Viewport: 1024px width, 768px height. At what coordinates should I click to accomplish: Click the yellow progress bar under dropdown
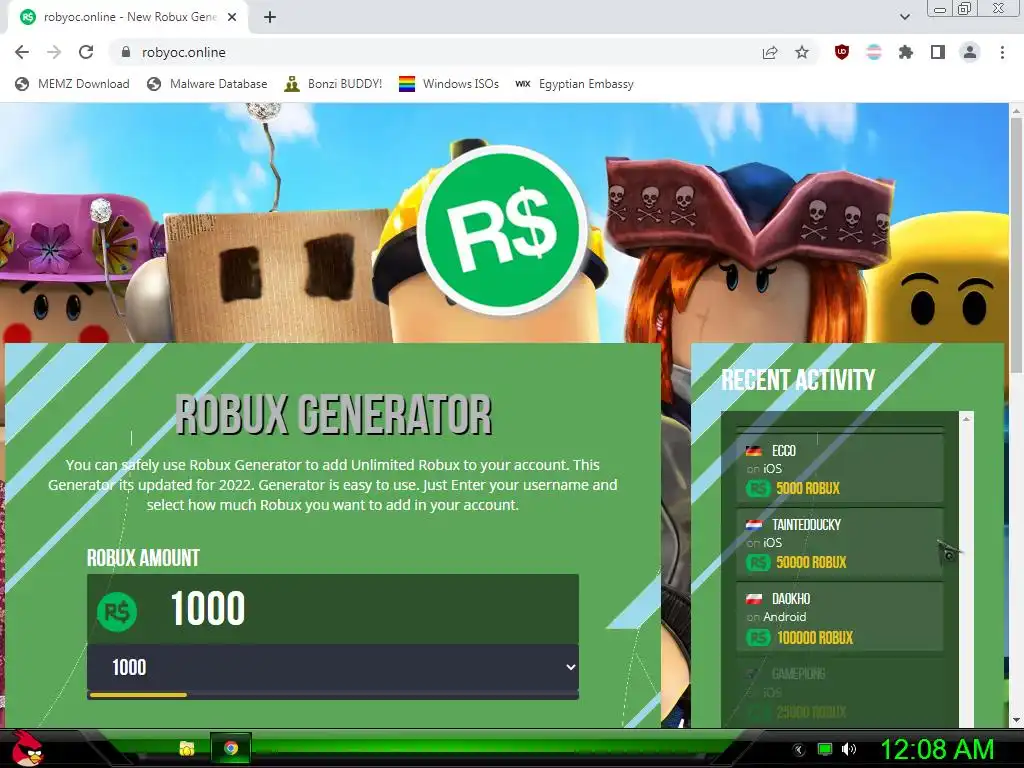coord(138,695)
